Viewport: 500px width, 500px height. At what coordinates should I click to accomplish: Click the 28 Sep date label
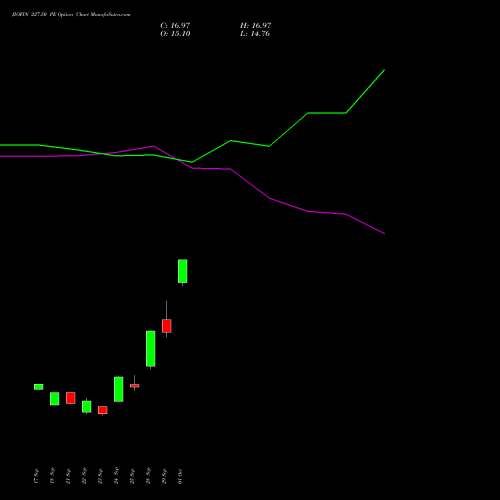(x=148, y=476)
